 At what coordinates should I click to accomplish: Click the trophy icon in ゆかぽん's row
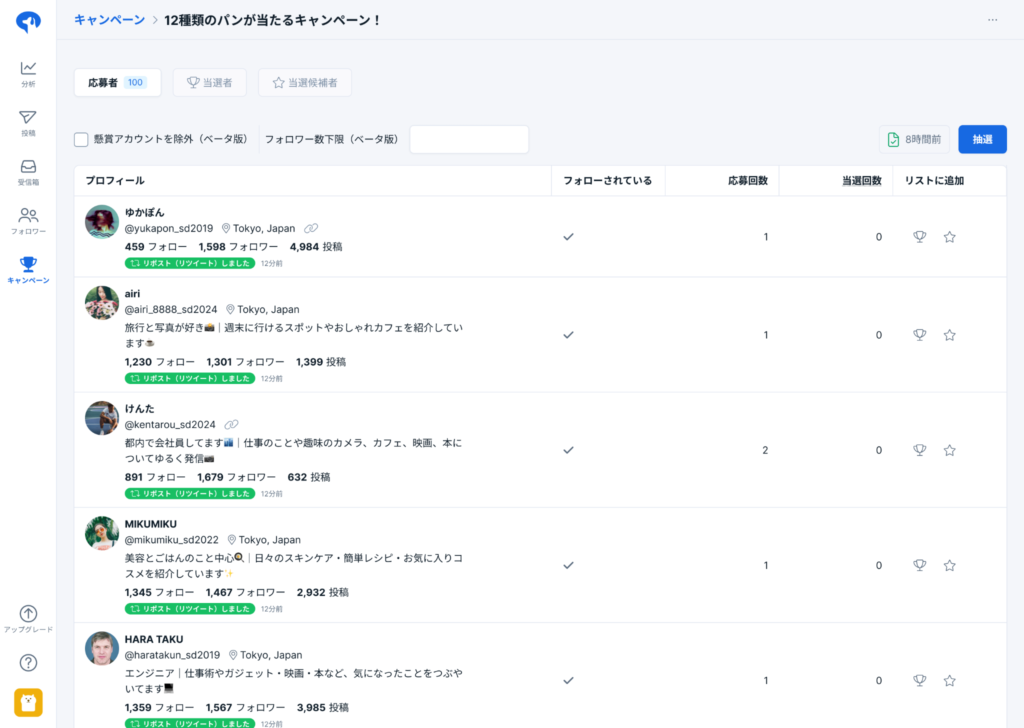(919, 237)
